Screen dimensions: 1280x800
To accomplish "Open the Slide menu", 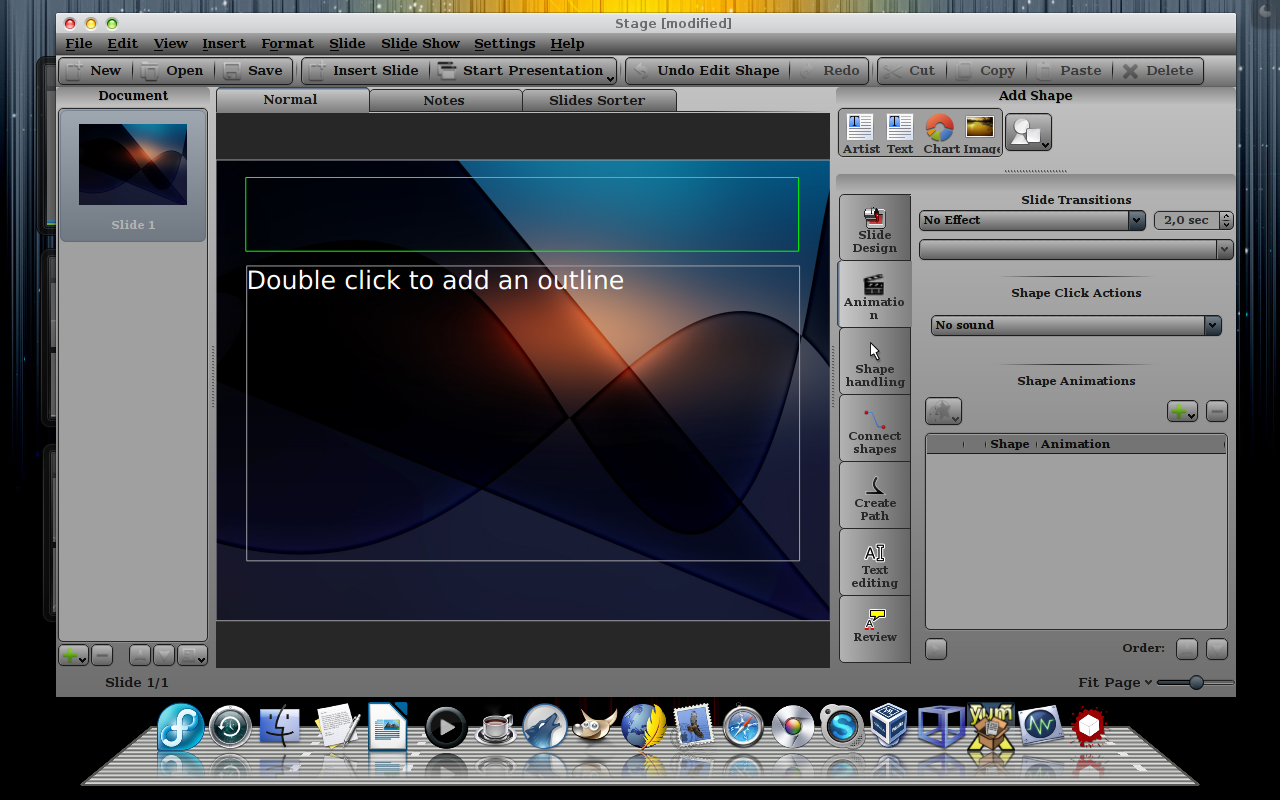I will pyautogui.click(x=348, y=44).
